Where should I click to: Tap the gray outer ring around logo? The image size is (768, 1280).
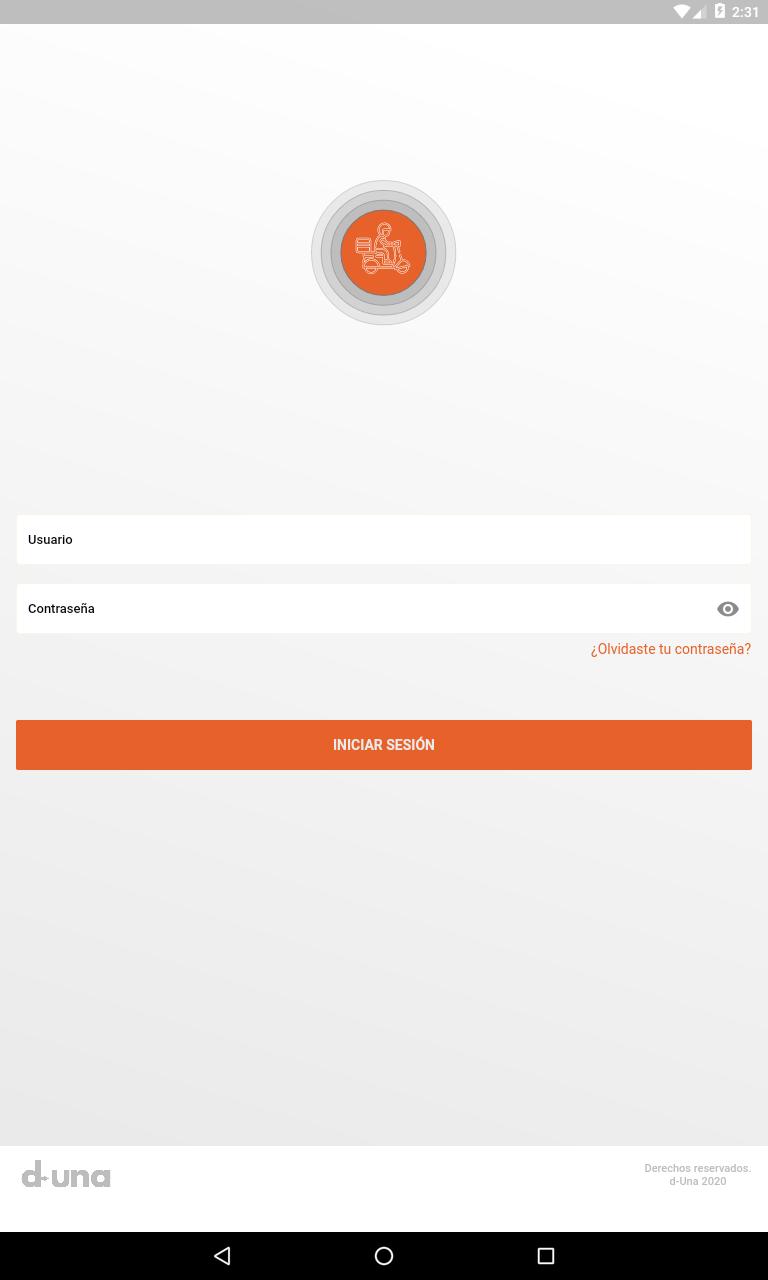[383, 187]
